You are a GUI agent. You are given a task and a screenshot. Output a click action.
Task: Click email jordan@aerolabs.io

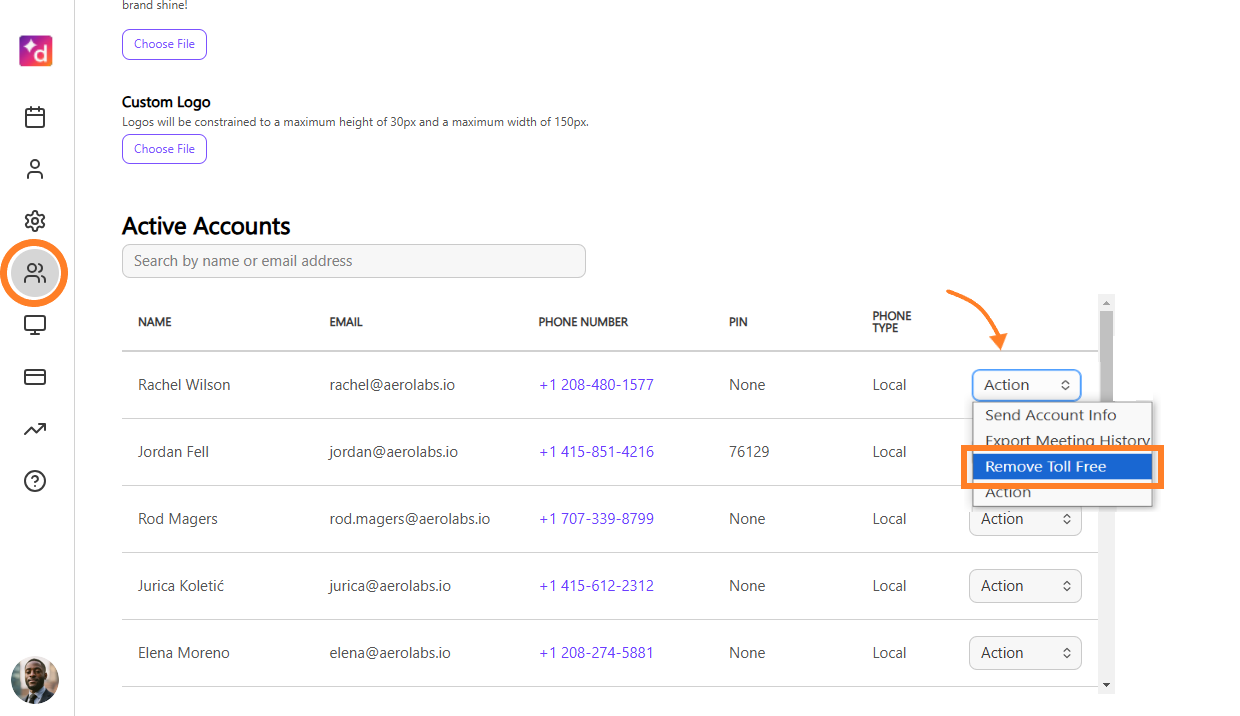click(x=394, y=452)
